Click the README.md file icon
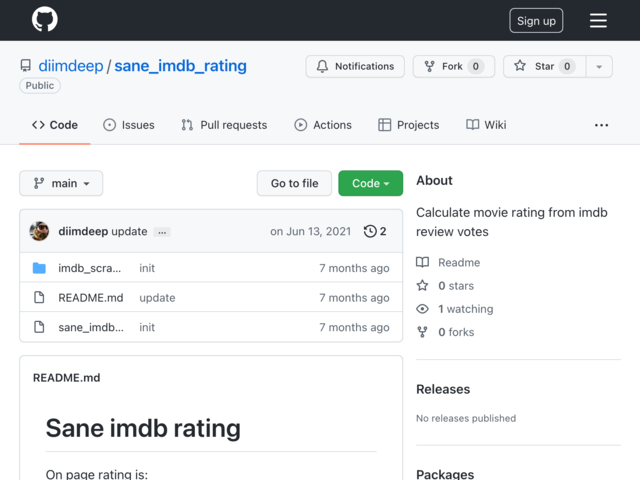Viewport: 640px width, 480px height. (x=39, y=298)
